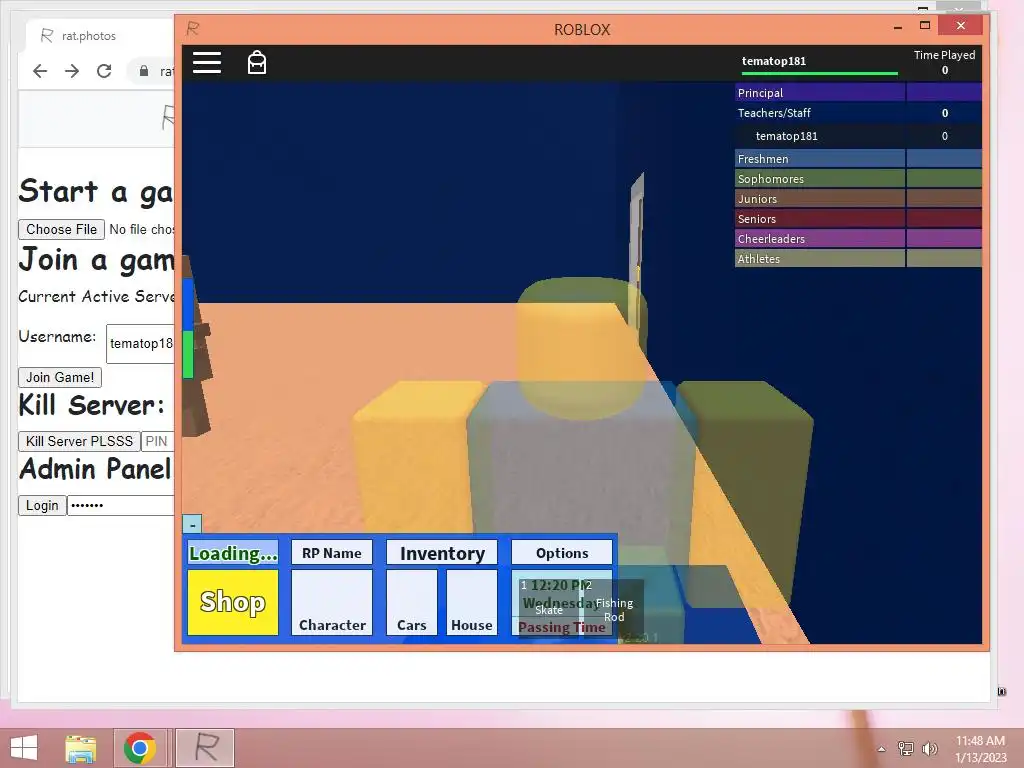Click the Loading... label in game menu
The width and height of the screenshot is (1024, 768).
pos(232,552)
